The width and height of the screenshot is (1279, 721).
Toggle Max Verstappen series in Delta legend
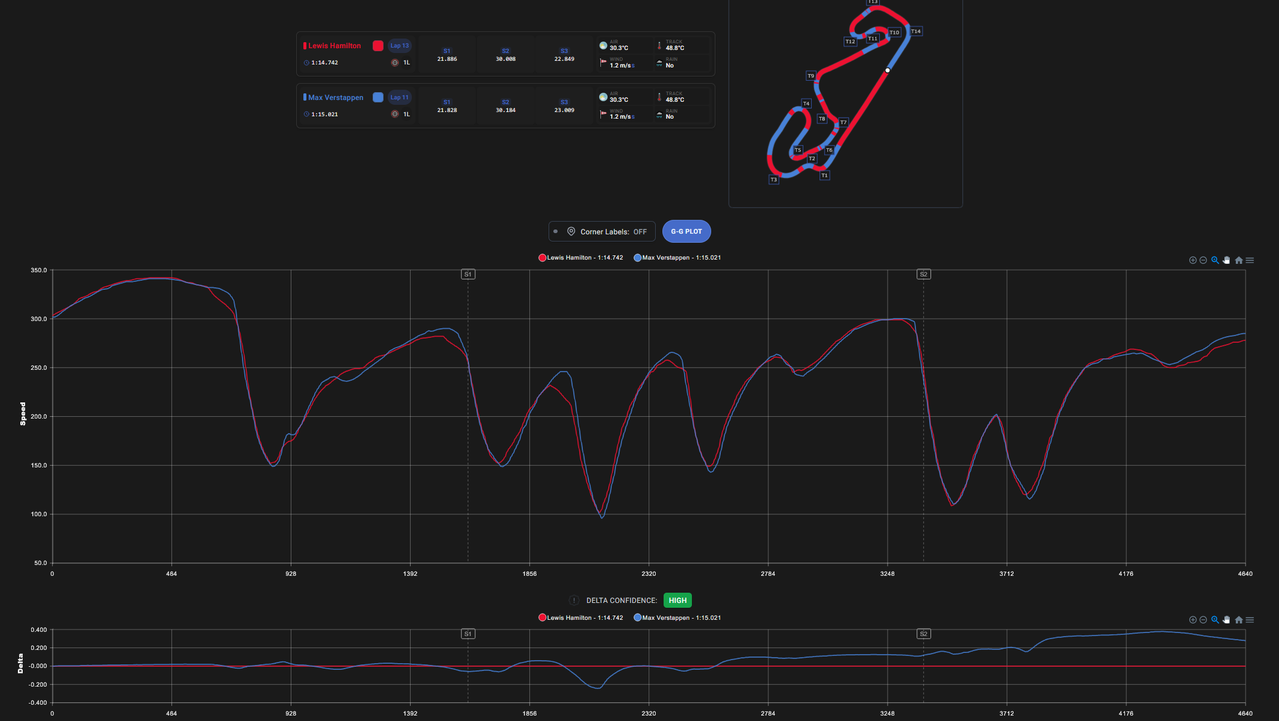tap(677, 618)
